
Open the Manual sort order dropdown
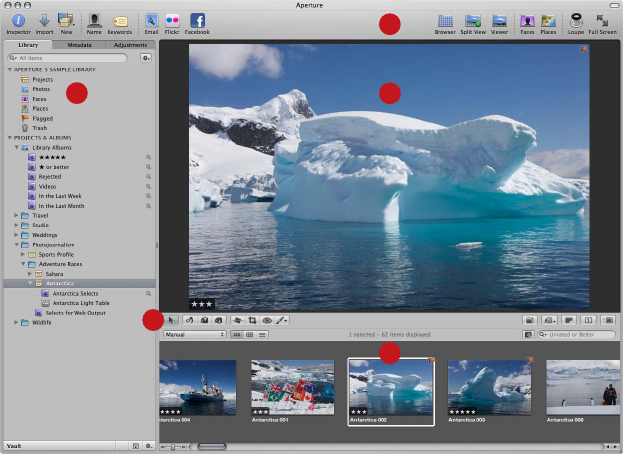pyautogui.click(x=194, y=334)
